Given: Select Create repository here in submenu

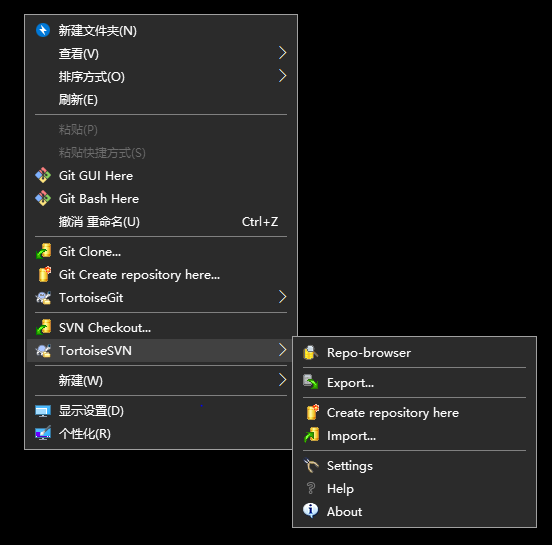Looking at the screenshot, I should click(414, 412).
